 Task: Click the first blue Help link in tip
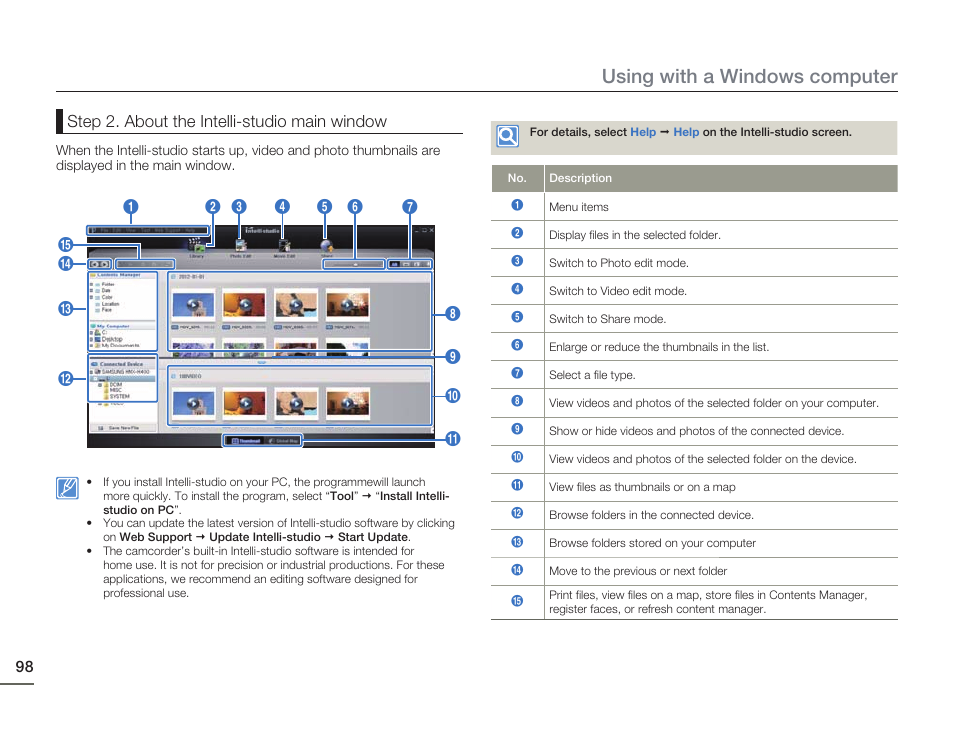[x=643, y=132]
